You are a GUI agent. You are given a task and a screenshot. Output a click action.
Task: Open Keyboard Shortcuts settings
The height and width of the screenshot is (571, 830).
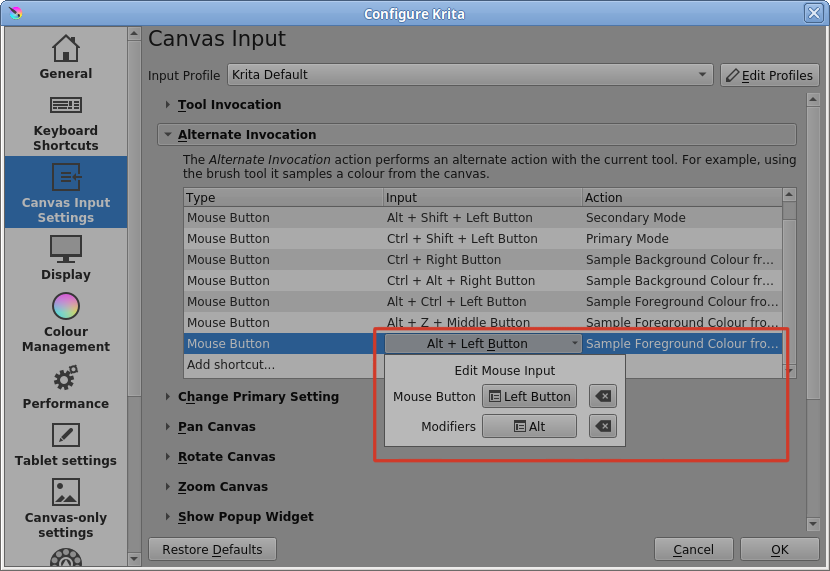point(66,123)
